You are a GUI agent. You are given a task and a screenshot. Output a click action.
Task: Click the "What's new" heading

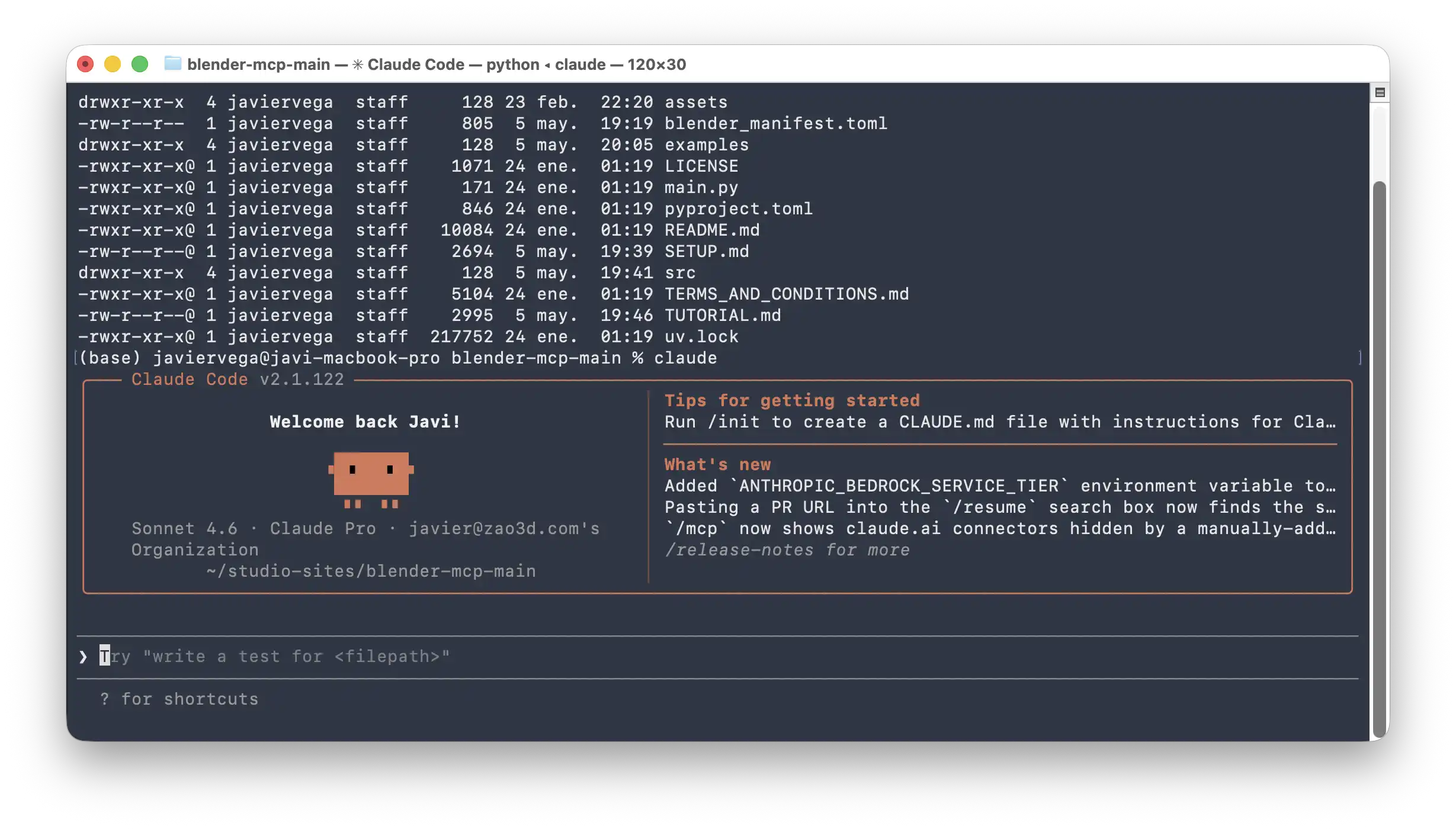pos(717,464)
